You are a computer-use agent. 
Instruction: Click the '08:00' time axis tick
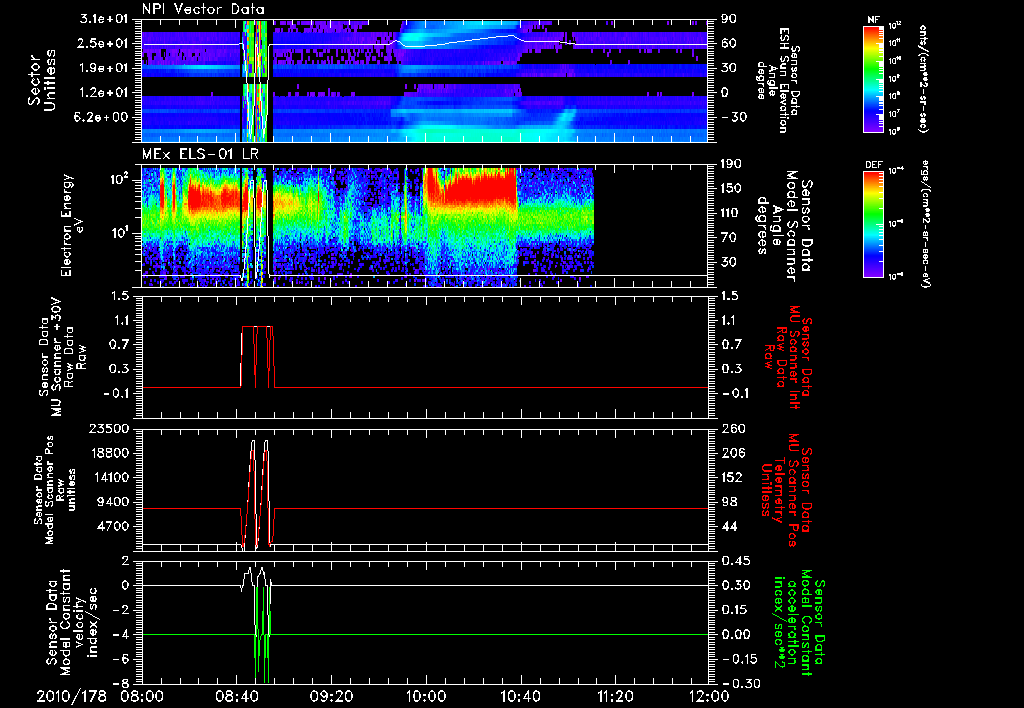click(x=142, y=696)
